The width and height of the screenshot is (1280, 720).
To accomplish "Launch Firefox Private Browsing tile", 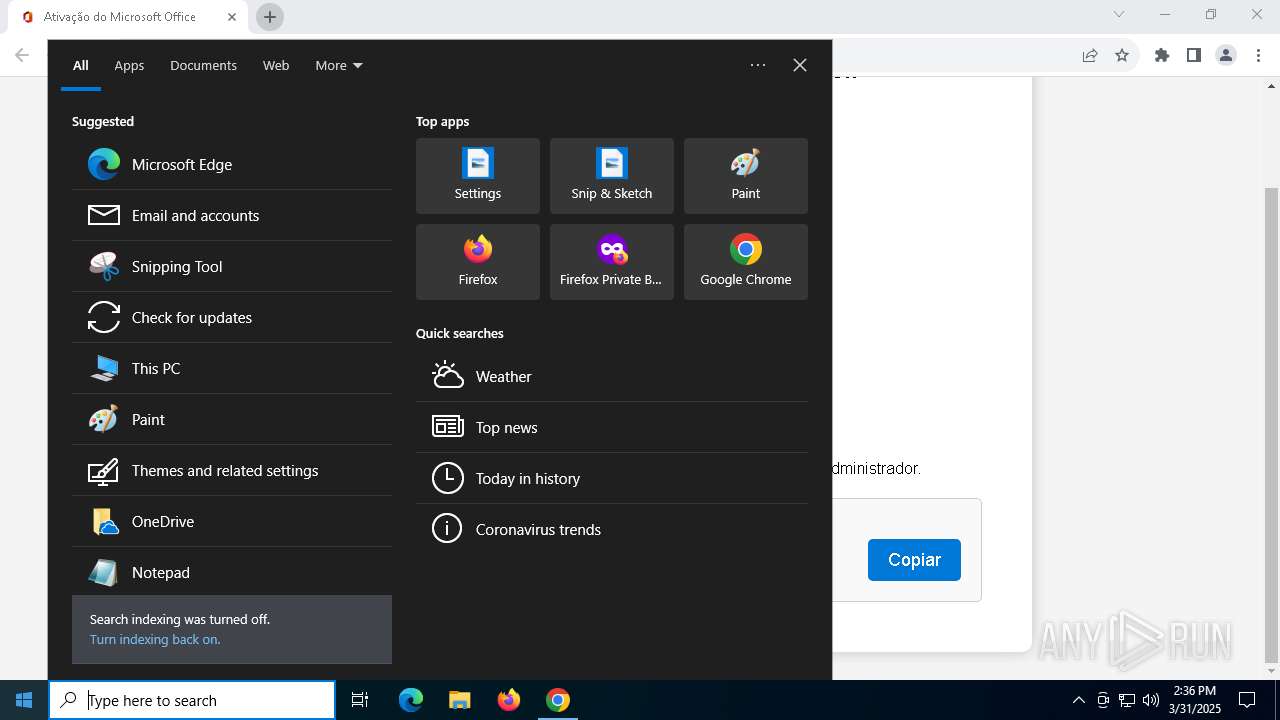I will pyautogui.click(x=612, y=262).
